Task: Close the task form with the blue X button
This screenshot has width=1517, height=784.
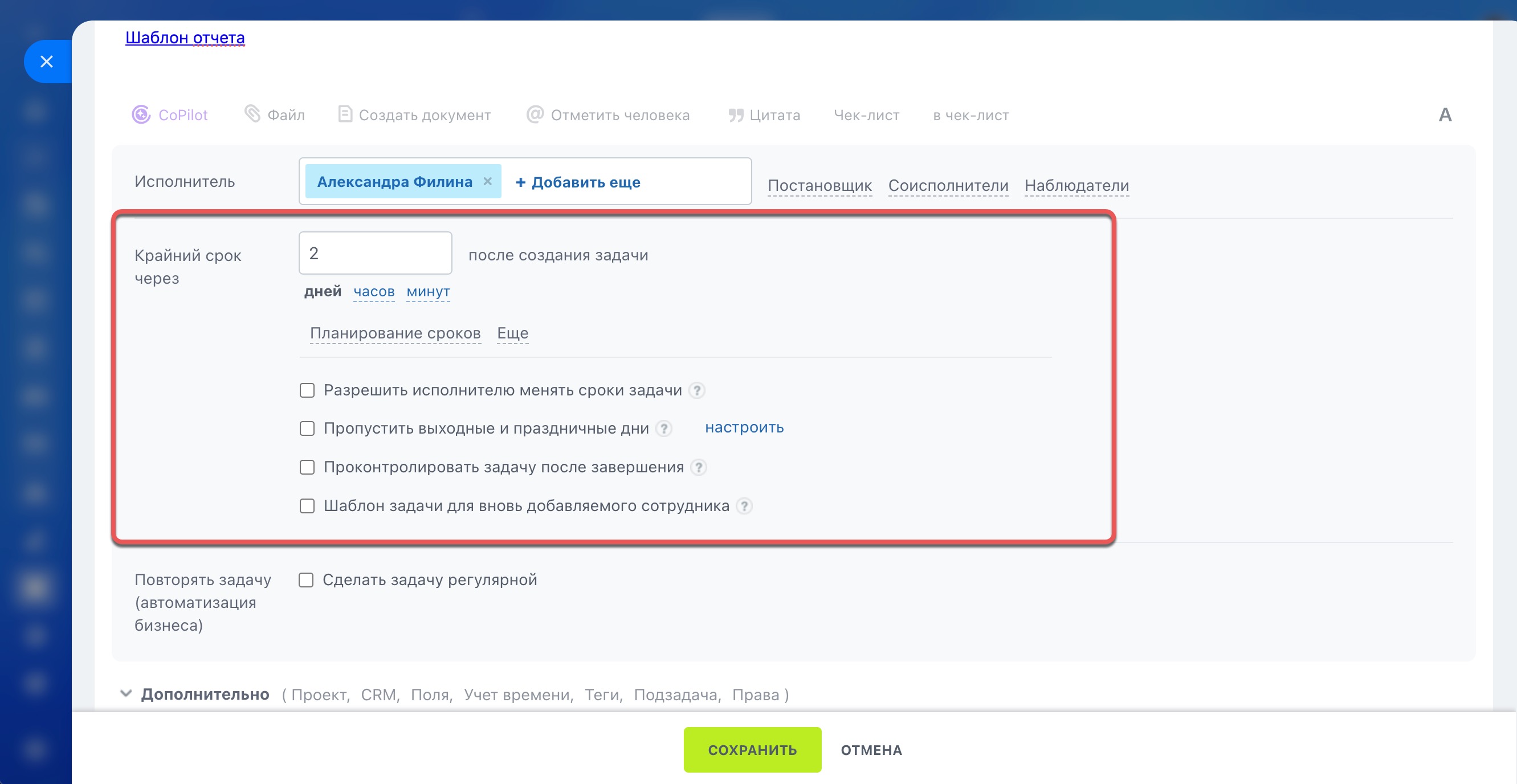Action: [x=47, y=61]
